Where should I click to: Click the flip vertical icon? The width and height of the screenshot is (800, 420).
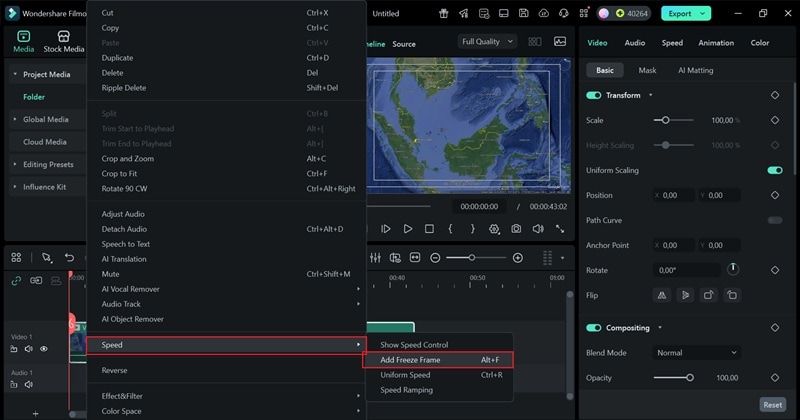(x=685, y=295)
